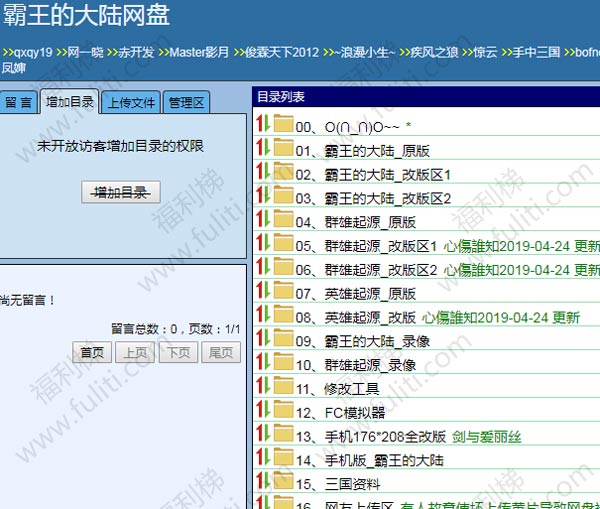Select the folder icon next to 12、FC模拟器
The image size is (600, 509).
[282, 412]
